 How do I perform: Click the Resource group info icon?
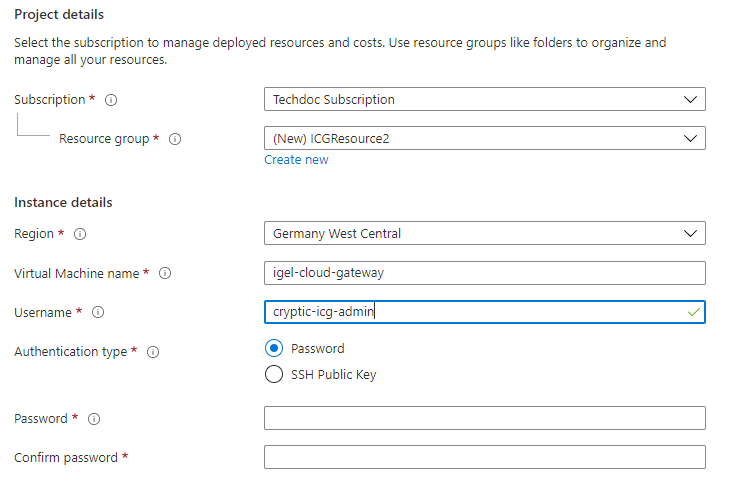[x=175, y=139]
